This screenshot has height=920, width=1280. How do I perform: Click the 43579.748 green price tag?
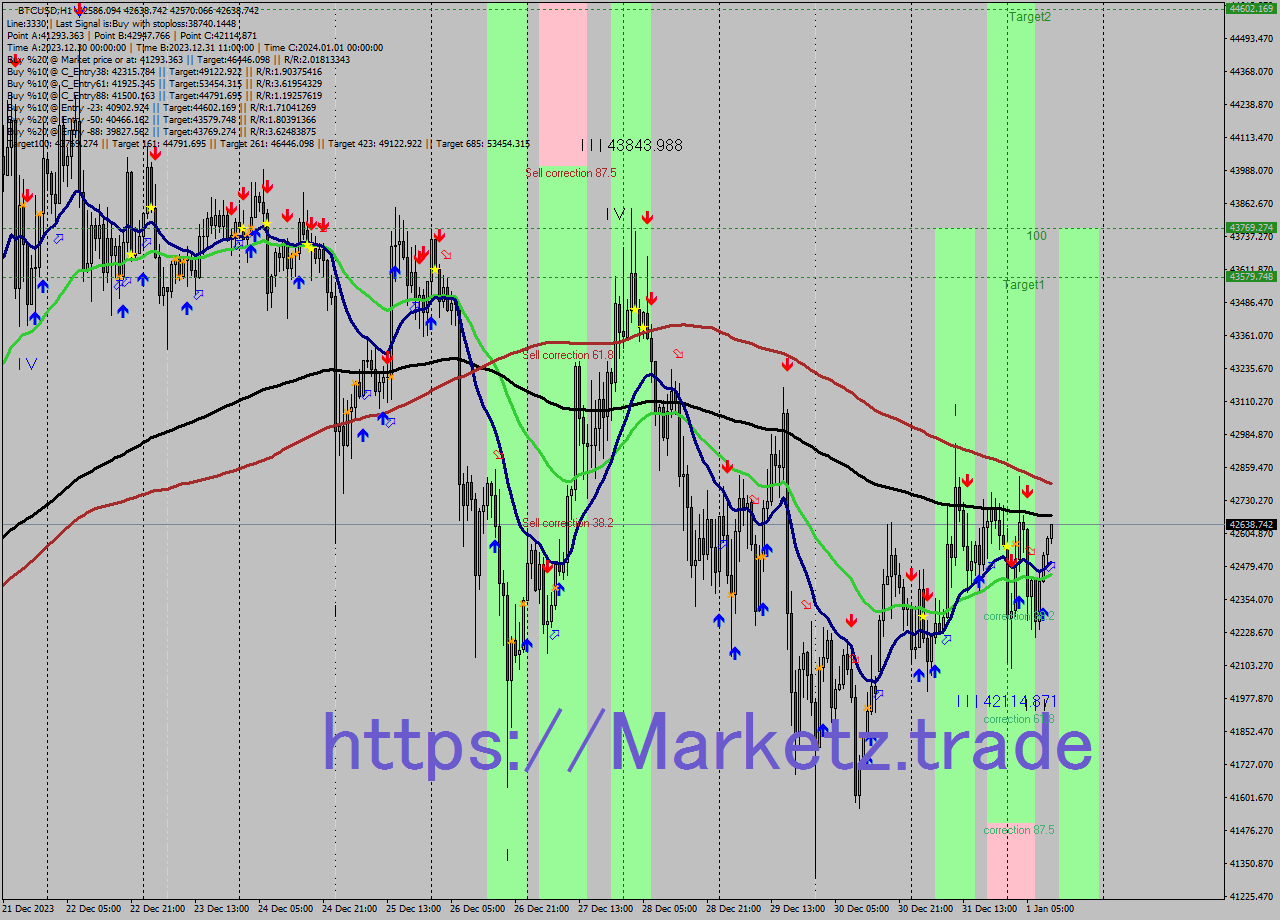click(1252, 277)
